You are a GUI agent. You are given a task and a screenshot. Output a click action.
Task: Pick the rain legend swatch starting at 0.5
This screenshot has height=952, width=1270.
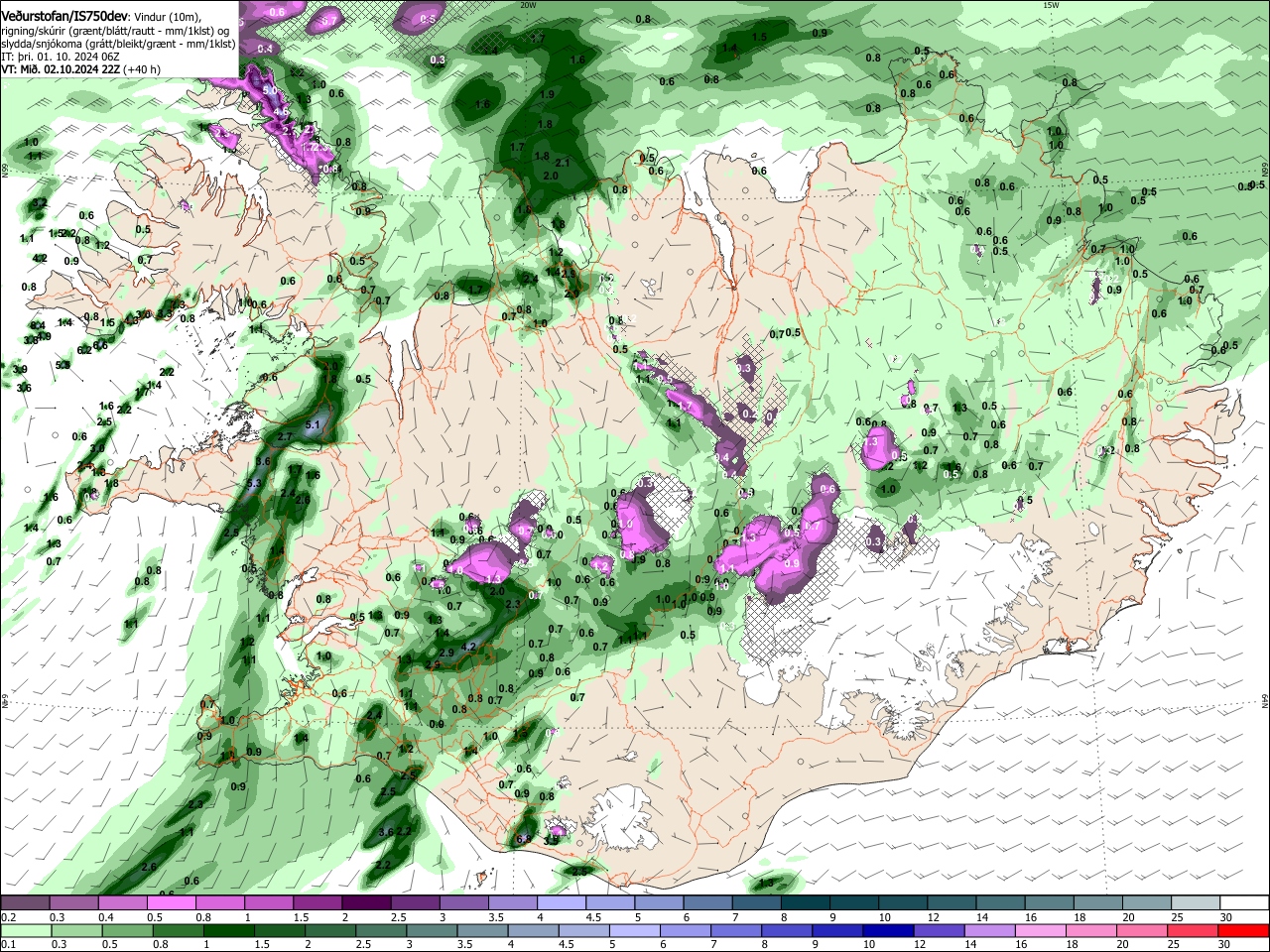(x=127, y=930)
